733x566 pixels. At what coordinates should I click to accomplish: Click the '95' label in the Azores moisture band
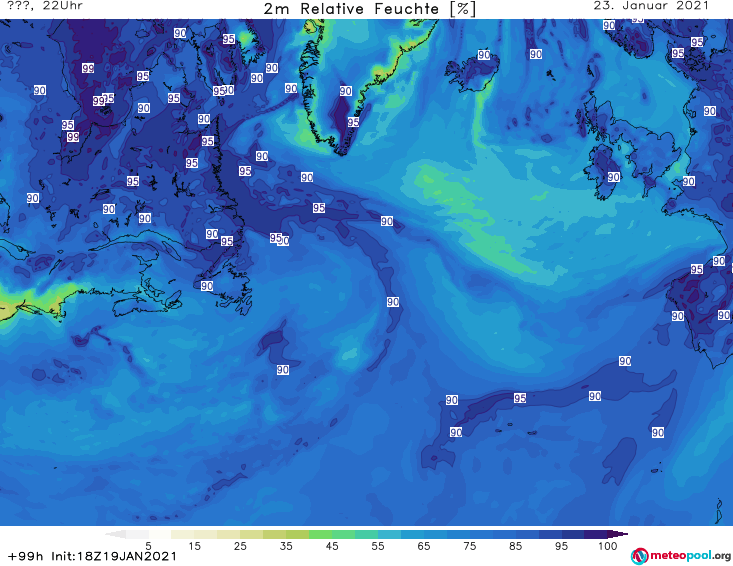[520, 398]
